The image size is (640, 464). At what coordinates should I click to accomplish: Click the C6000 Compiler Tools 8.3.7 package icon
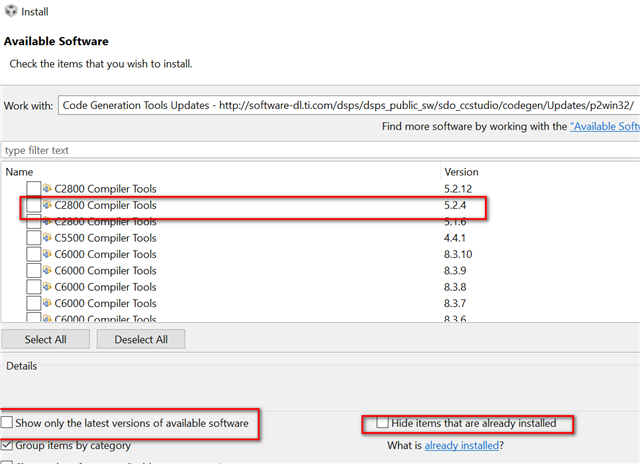(47, 303)
